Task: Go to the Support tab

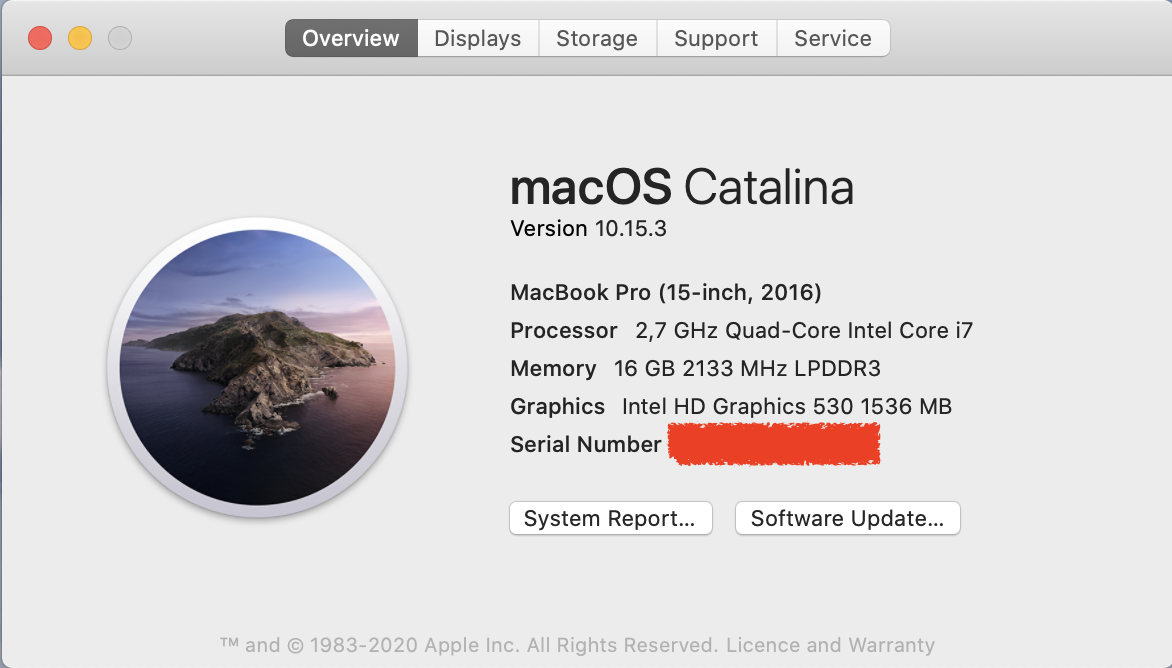Action: (716, 38)
